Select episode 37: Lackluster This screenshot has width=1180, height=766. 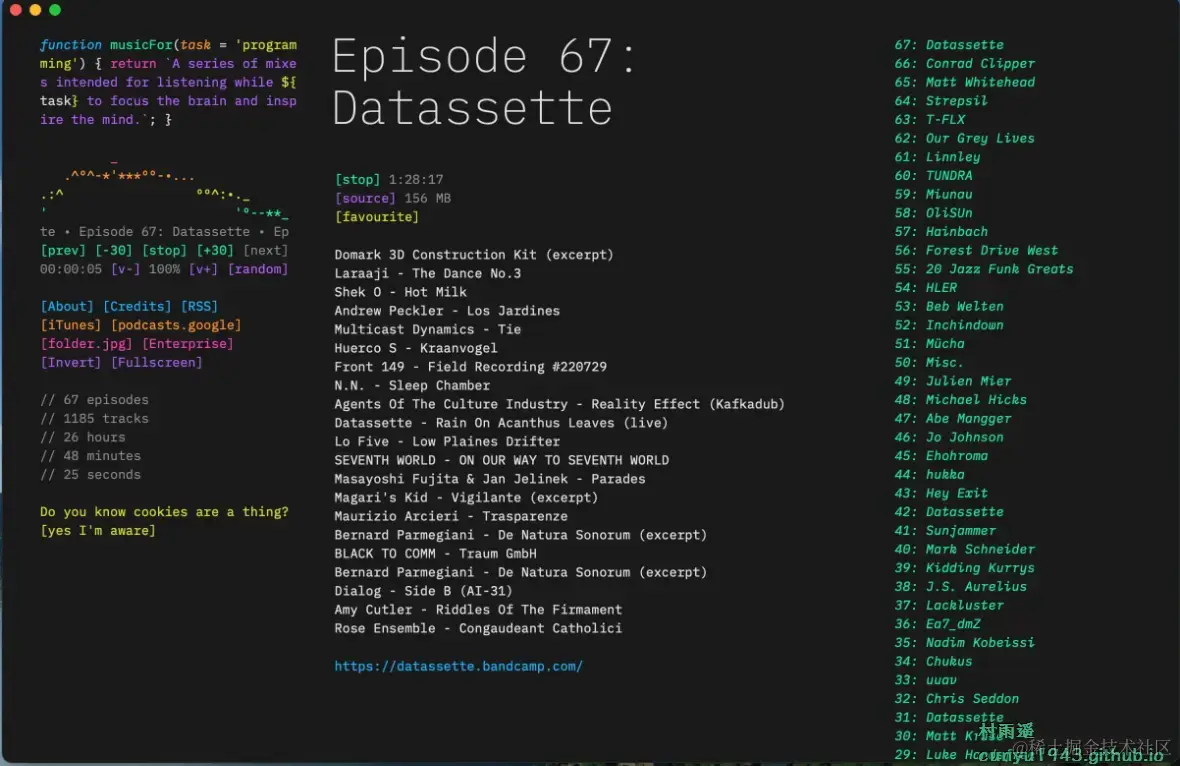tap(948, 605)
